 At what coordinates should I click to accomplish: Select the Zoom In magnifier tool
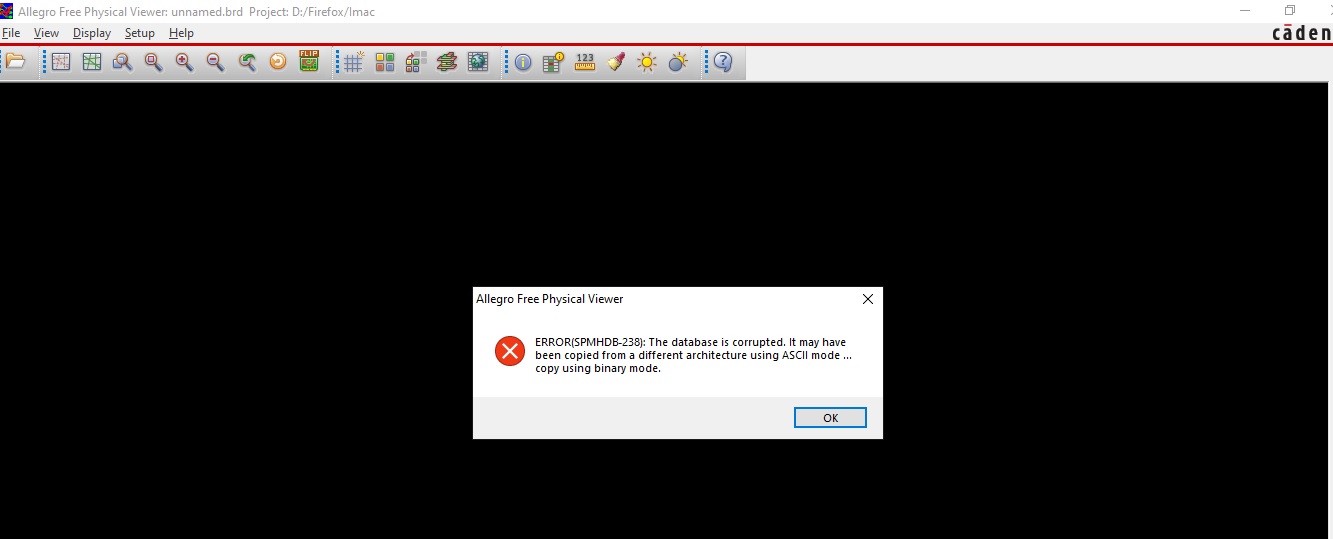pos(184,62)
